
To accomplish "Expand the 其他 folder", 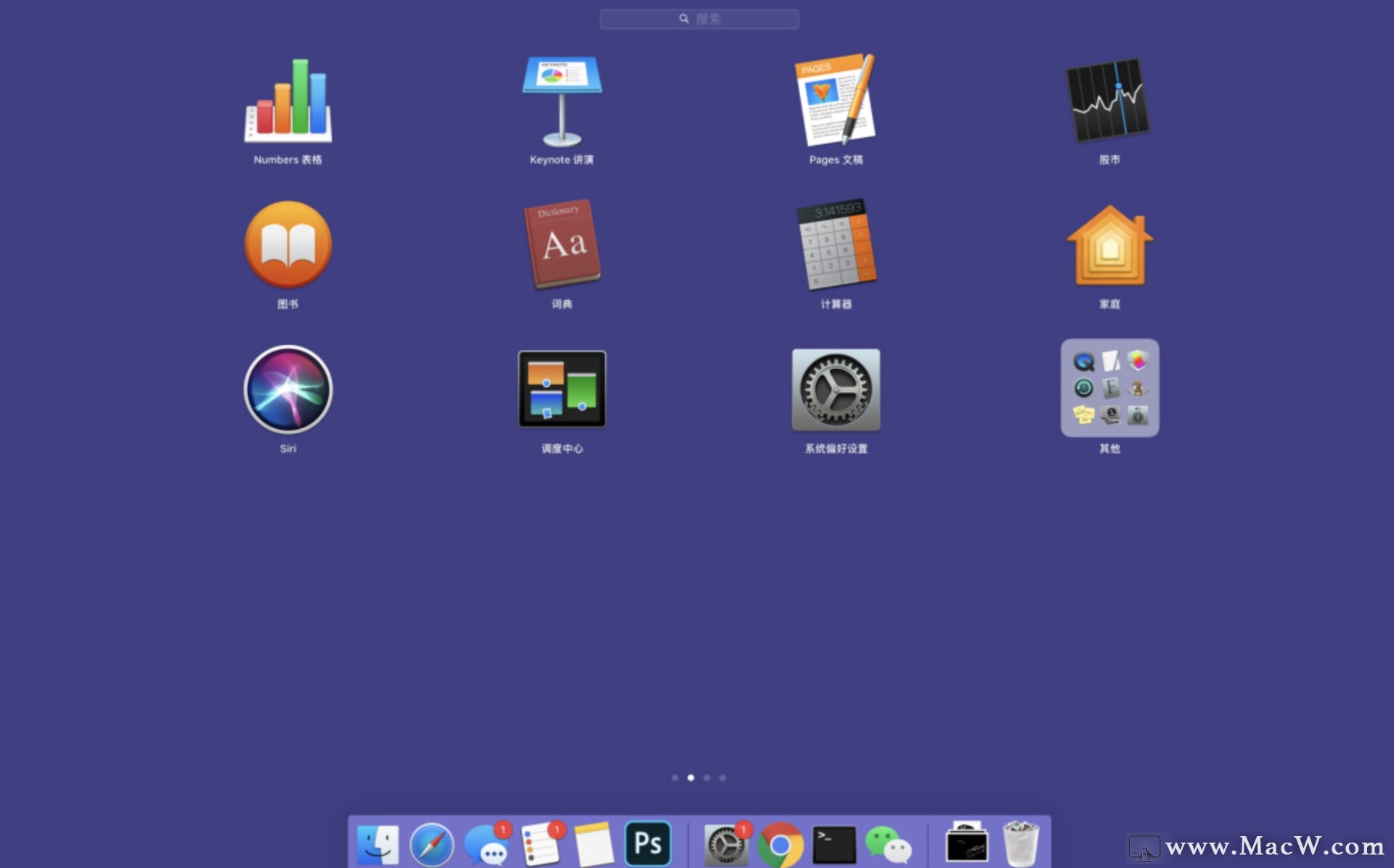I will point(1109,388).
